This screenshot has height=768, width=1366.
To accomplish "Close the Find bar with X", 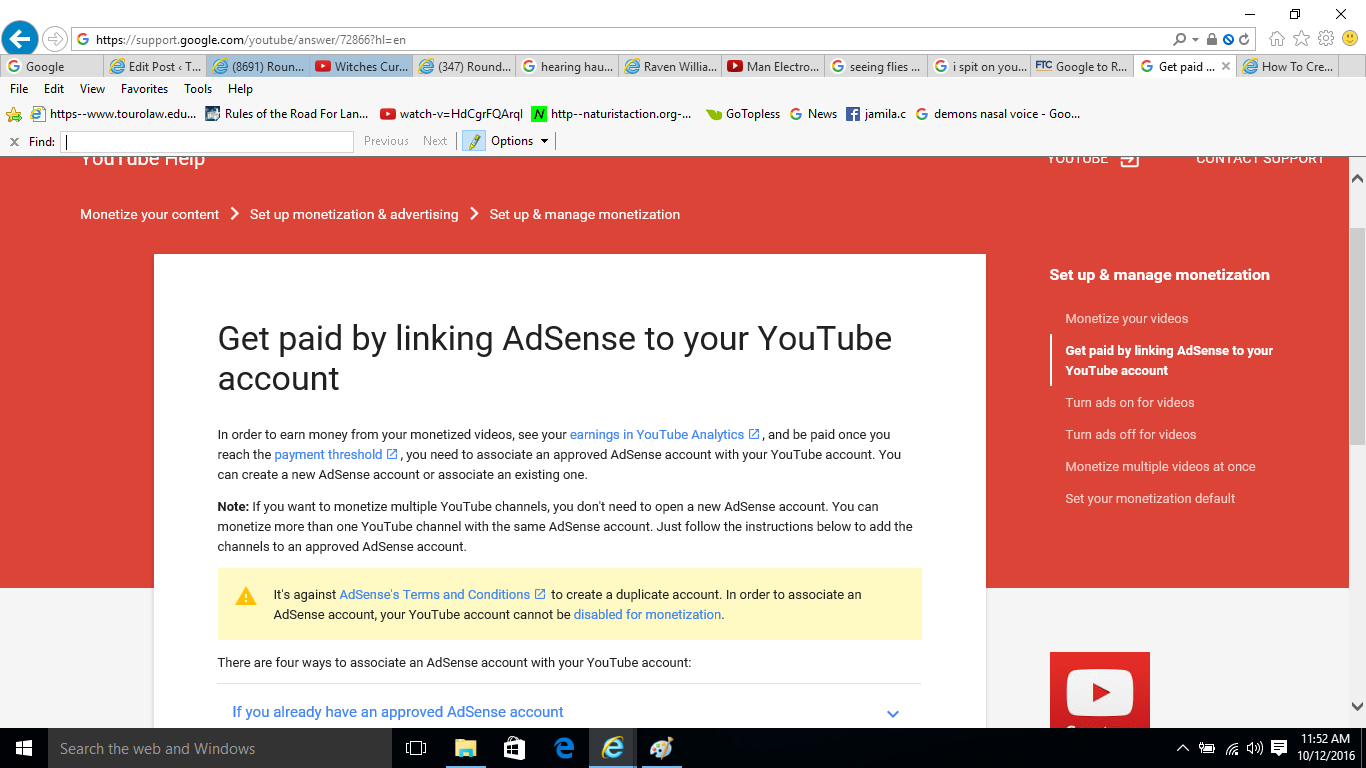I will [14, 142].
